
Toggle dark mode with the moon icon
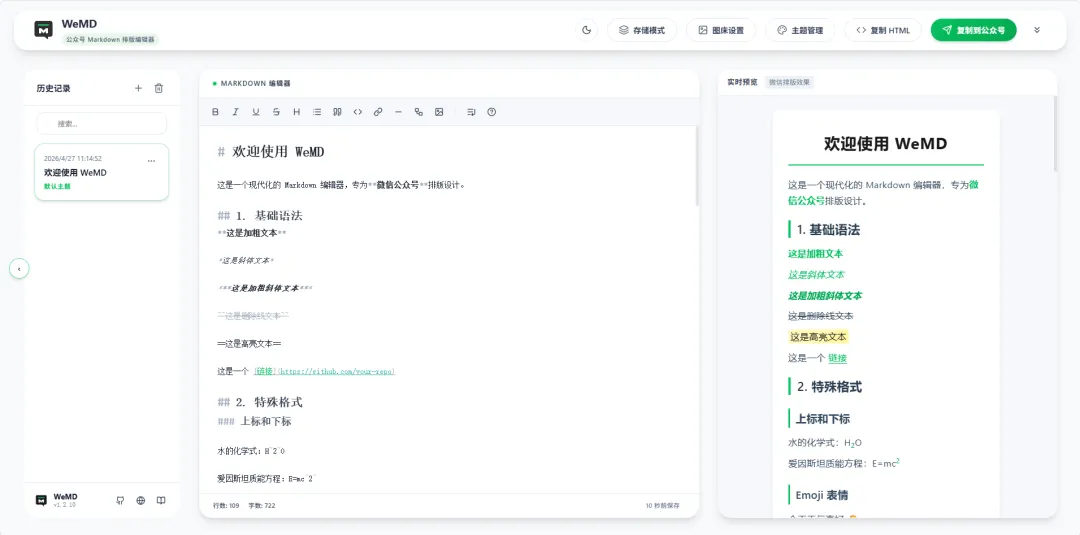pyautogui.click(x=587, y=30)
